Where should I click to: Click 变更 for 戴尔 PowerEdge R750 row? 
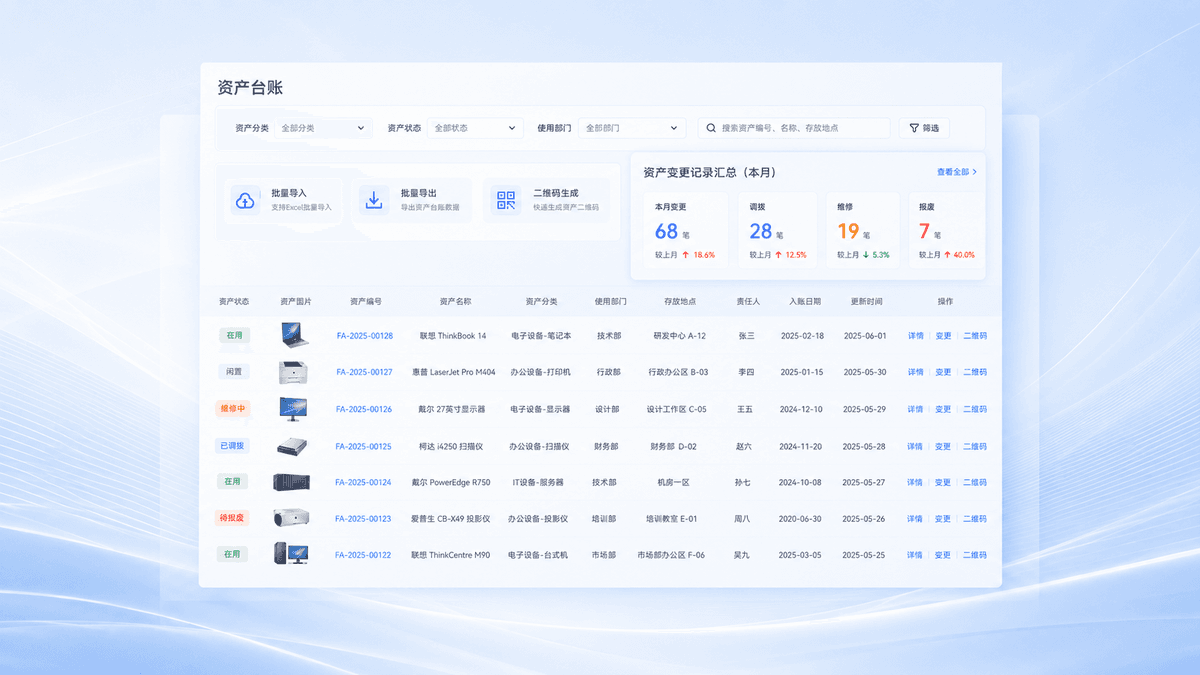point(943,482)
